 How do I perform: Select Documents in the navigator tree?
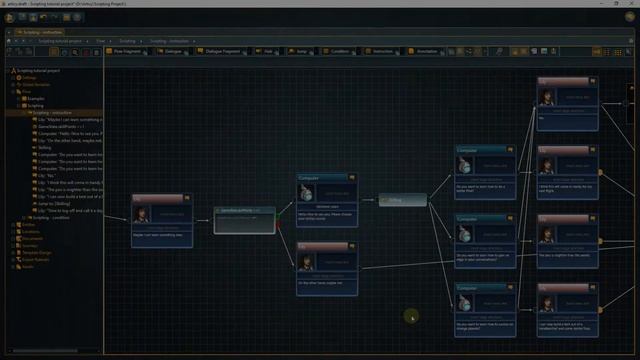(x=32, y=238)
